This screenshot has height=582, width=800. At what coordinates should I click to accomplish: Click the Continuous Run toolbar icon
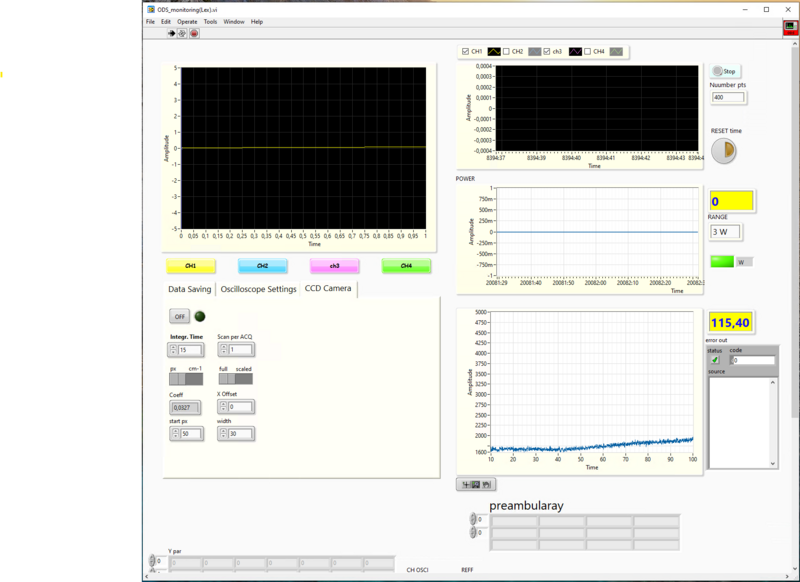[182, 31]
